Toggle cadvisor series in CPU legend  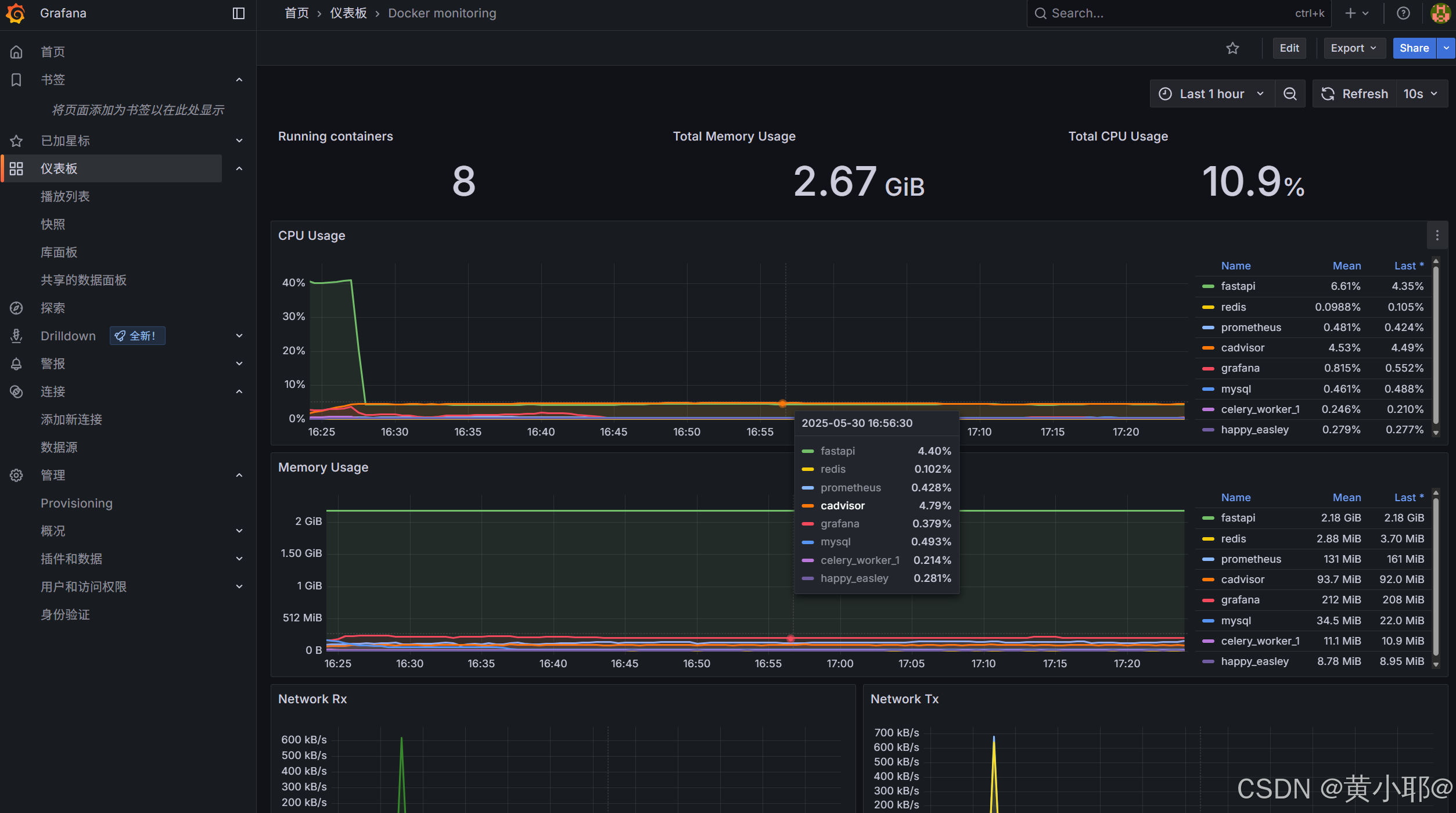[x=1242, y=348]
